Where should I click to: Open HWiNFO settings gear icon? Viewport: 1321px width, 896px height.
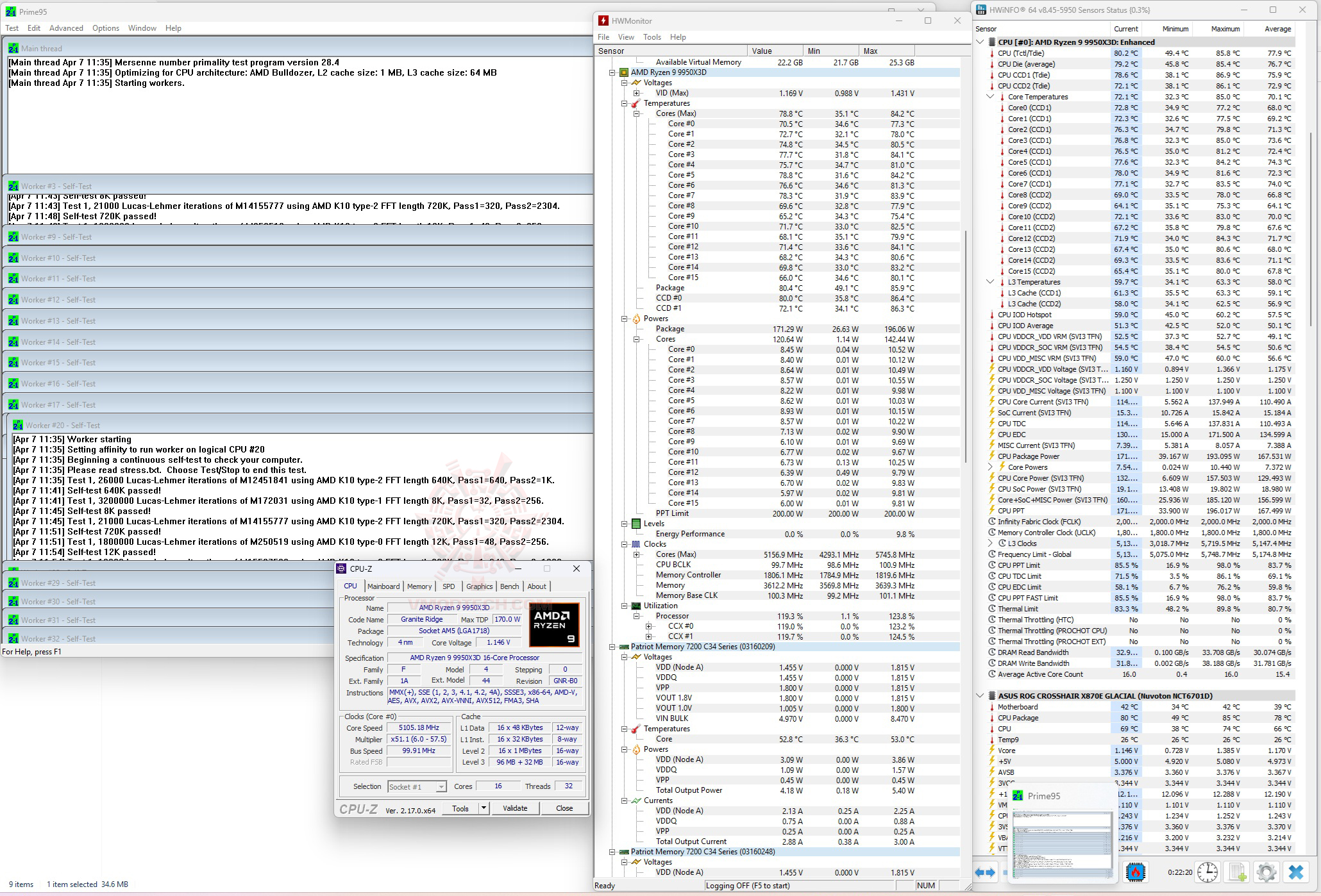pyautogui.click(x=1266, y=872)
